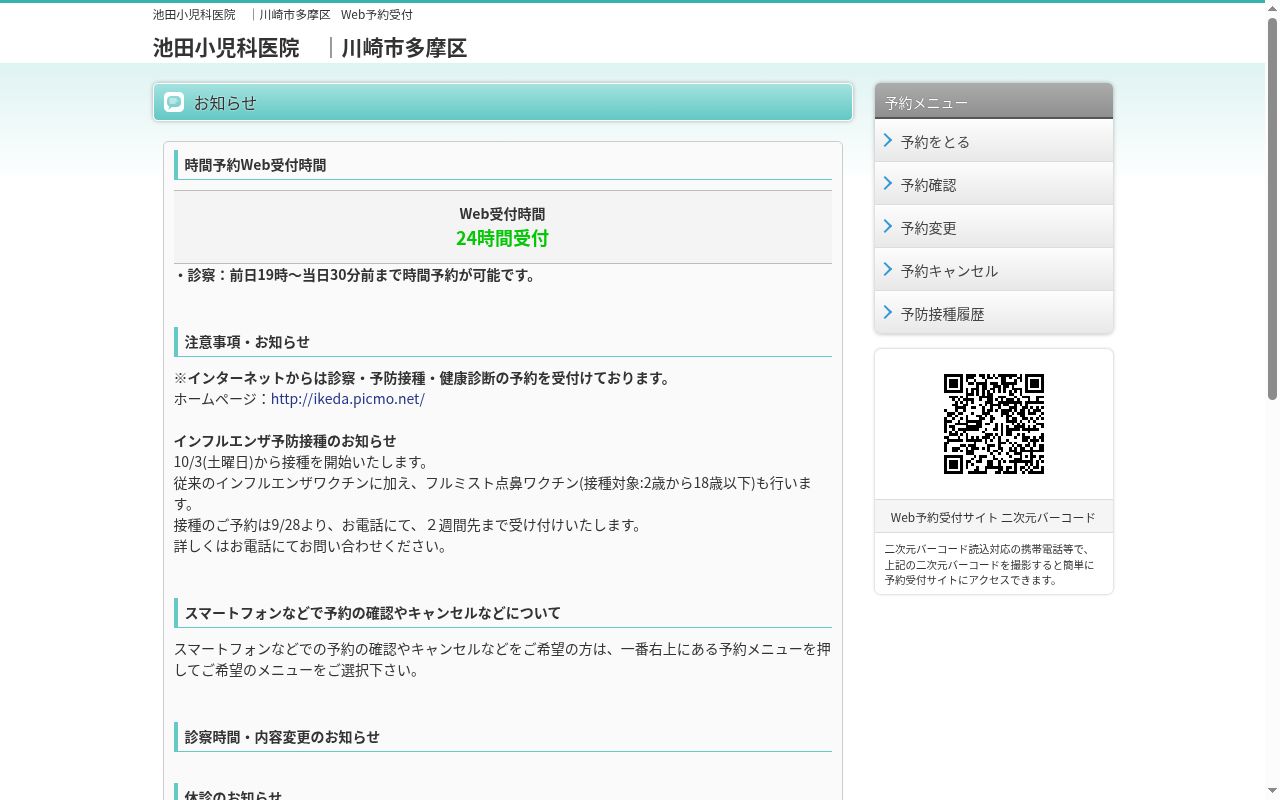The height and width of the screenshot is (800, 1280).
Task: Open the 予約をとる menu item
Action: coord(994,141)
